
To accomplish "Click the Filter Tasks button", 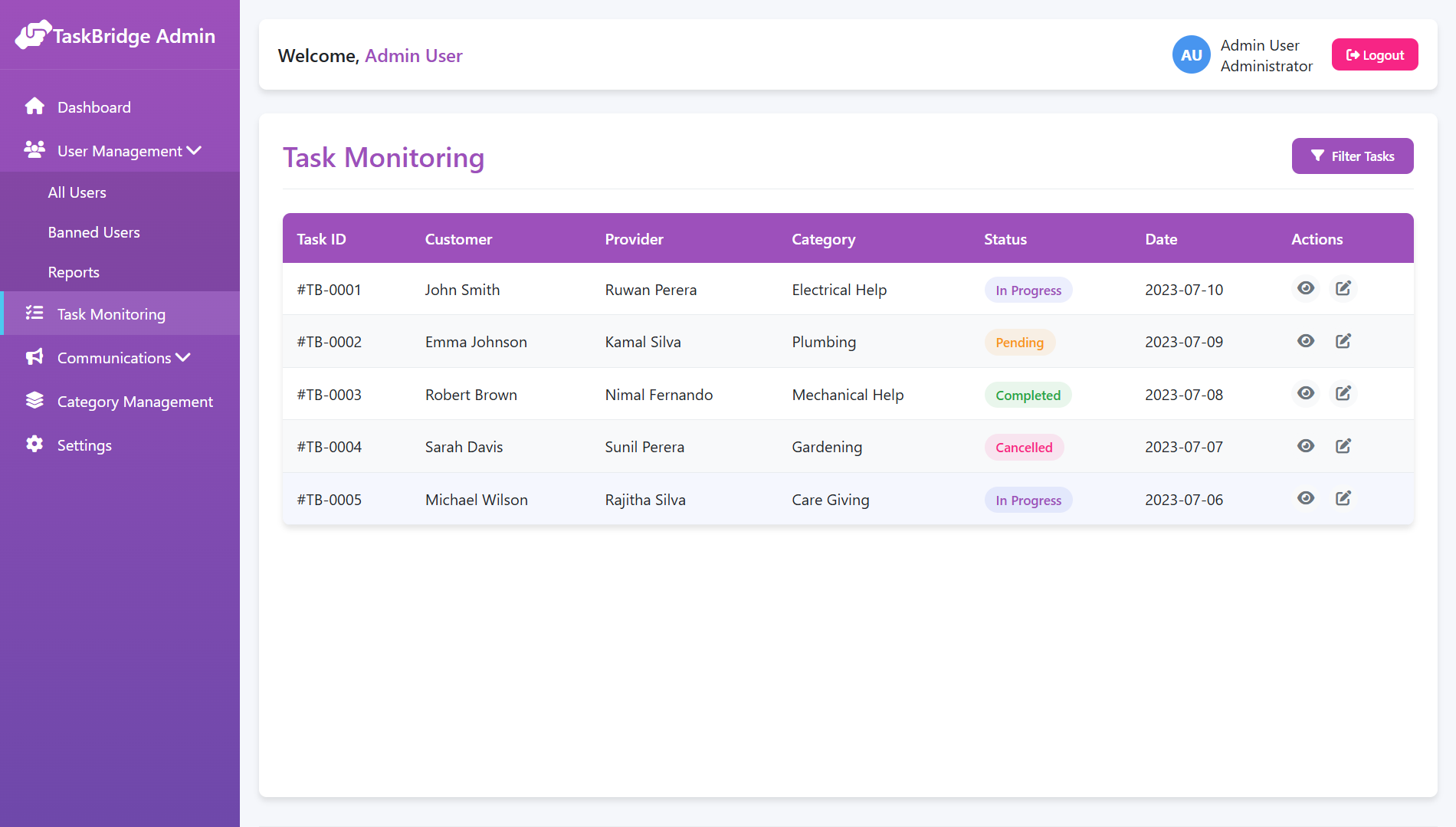I will [1353, 156].
